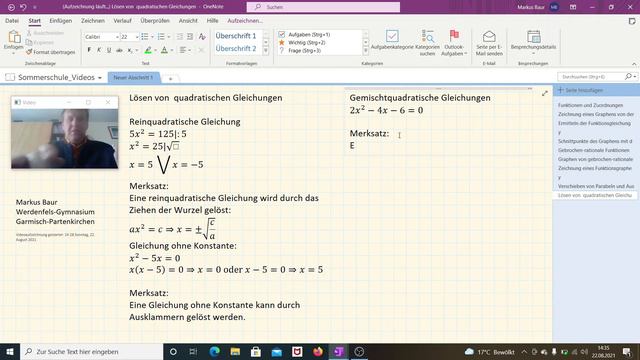
Task: Toggle bold formatting F button
Action: [89, 50]
